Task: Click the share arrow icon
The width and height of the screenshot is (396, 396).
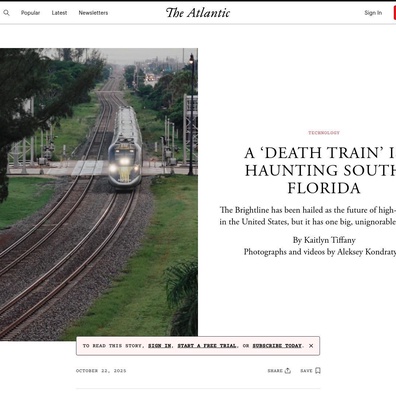Action: (x=288, y=371)
